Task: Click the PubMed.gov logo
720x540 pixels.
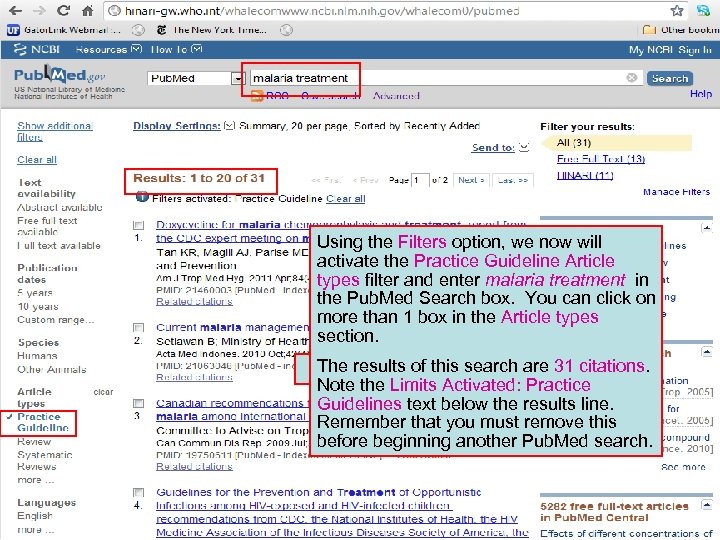Action: pos(60,75)
